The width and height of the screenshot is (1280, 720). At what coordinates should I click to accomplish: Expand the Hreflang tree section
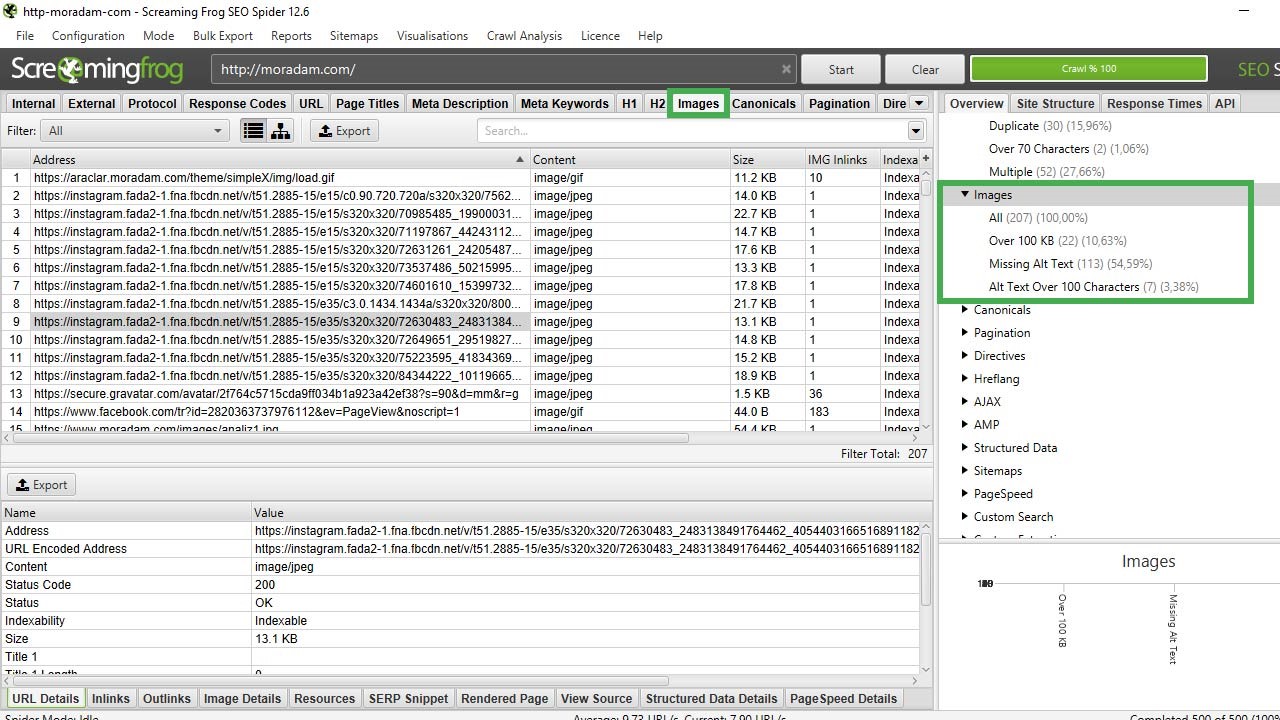[x=965, y=379]
